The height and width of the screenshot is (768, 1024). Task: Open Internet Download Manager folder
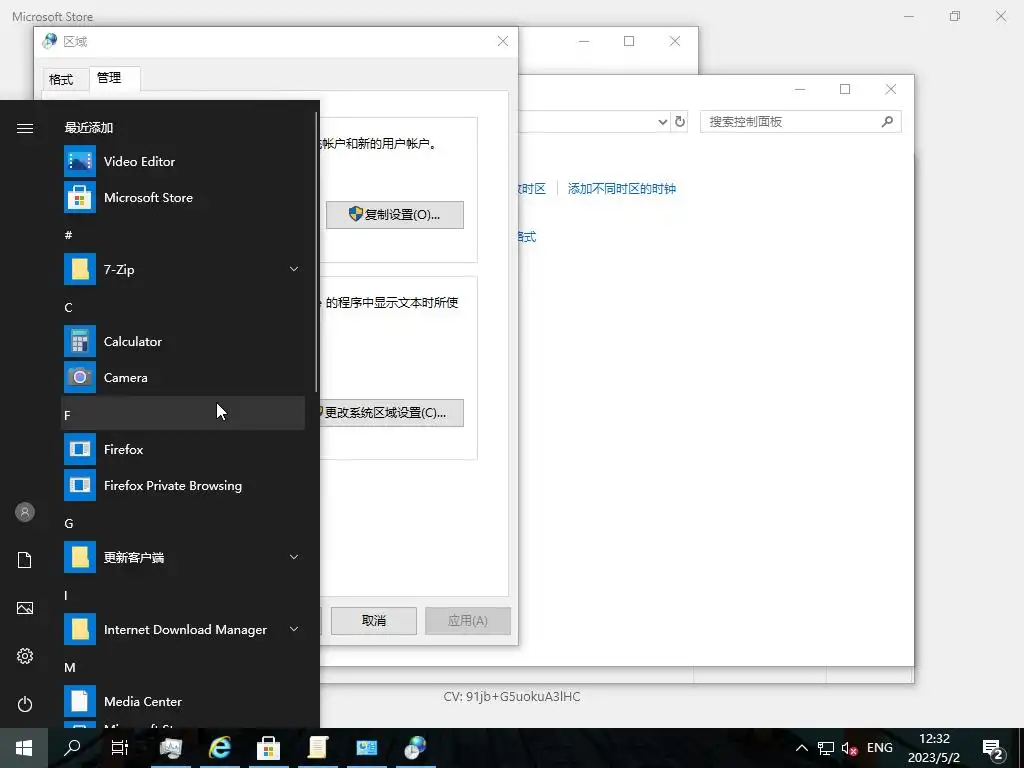pos(183,630)
